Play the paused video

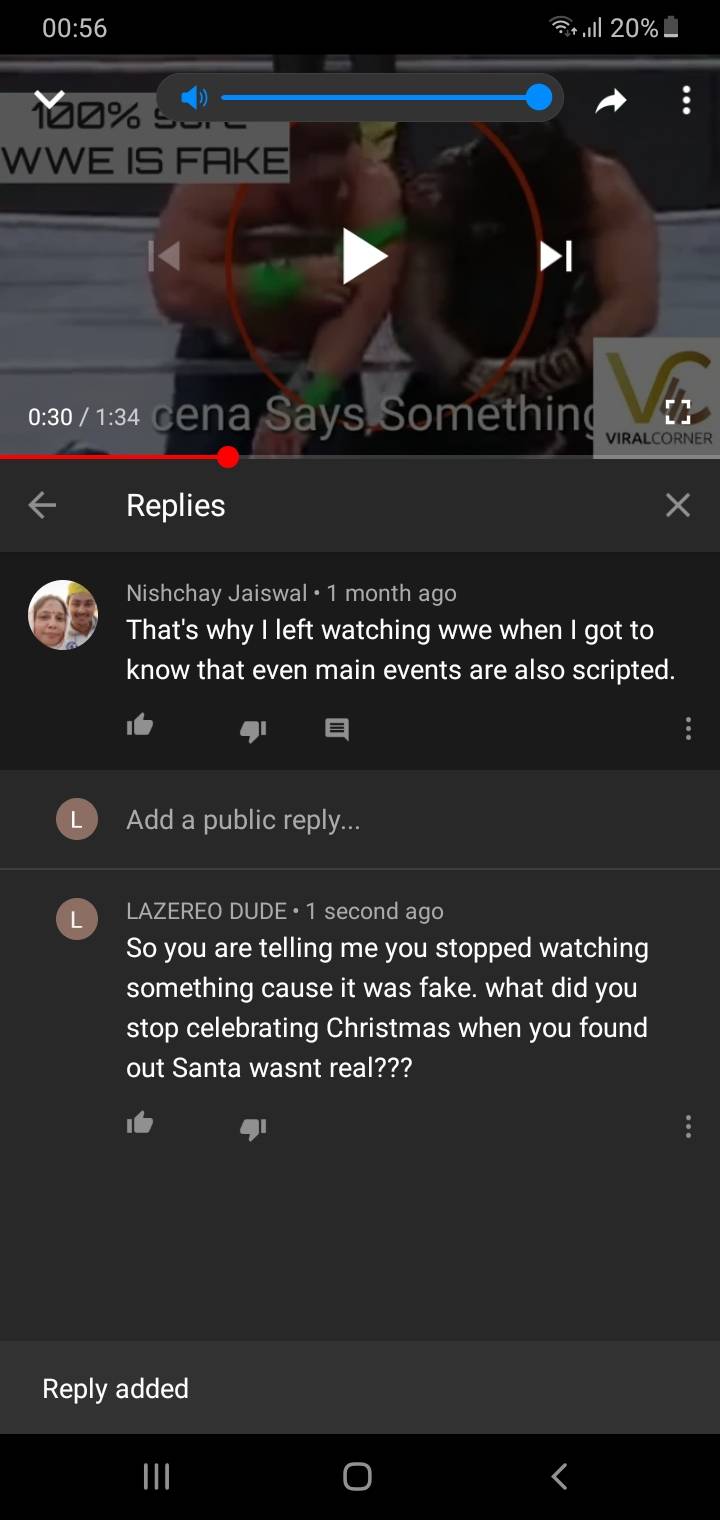point(364,257)
